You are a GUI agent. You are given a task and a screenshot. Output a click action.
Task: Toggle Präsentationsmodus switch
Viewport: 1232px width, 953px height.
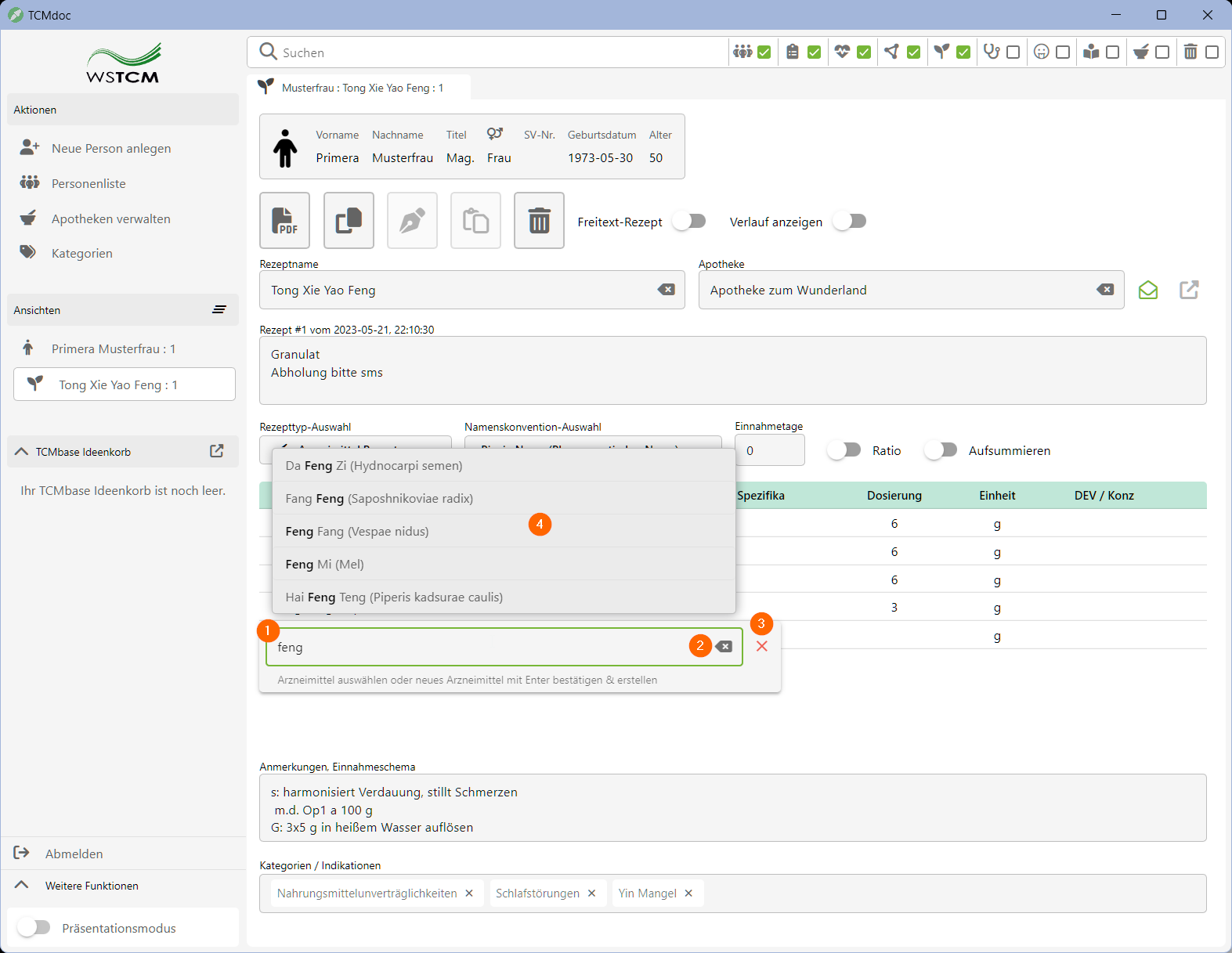(x=34, y=928)
